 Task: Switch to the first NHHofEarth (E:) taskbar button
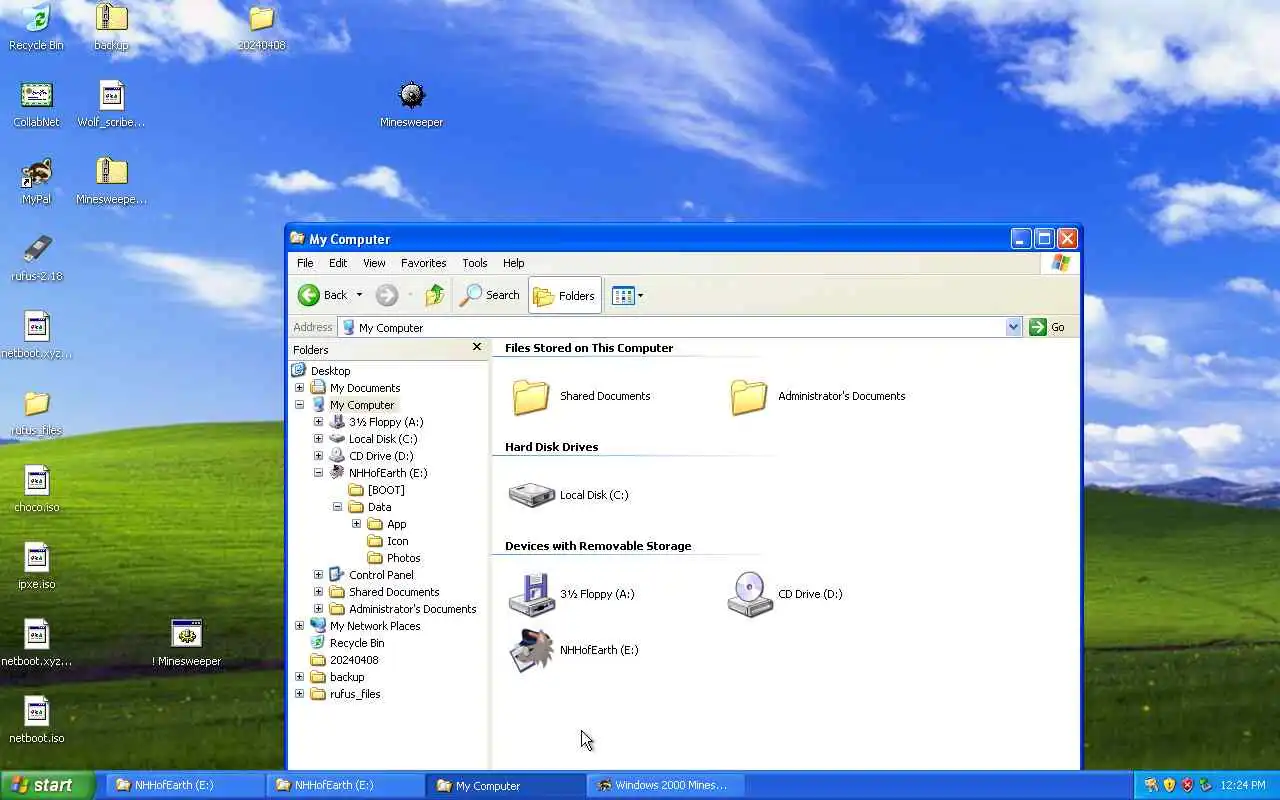pos(185,785)
